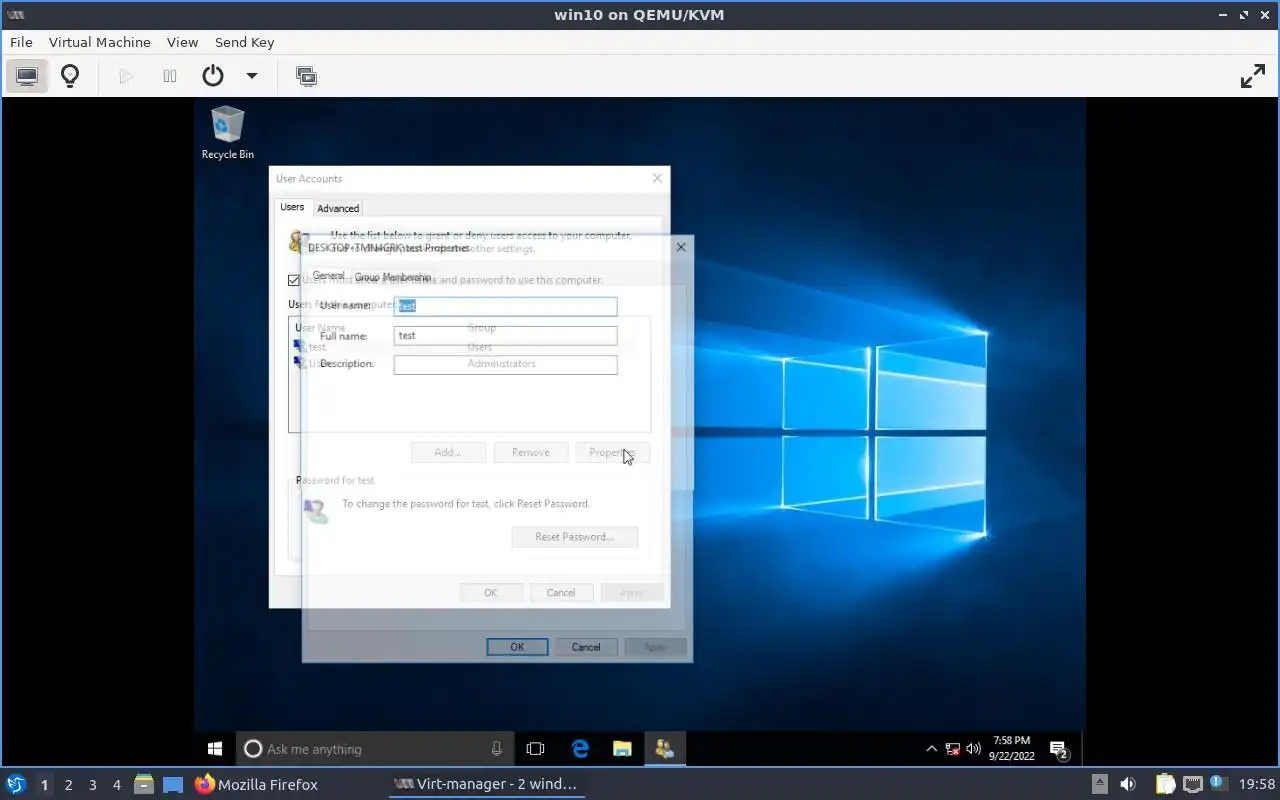Screen dimensions: 1280x800
Task: Click the User name input field
Action: (x=505, y=306)
